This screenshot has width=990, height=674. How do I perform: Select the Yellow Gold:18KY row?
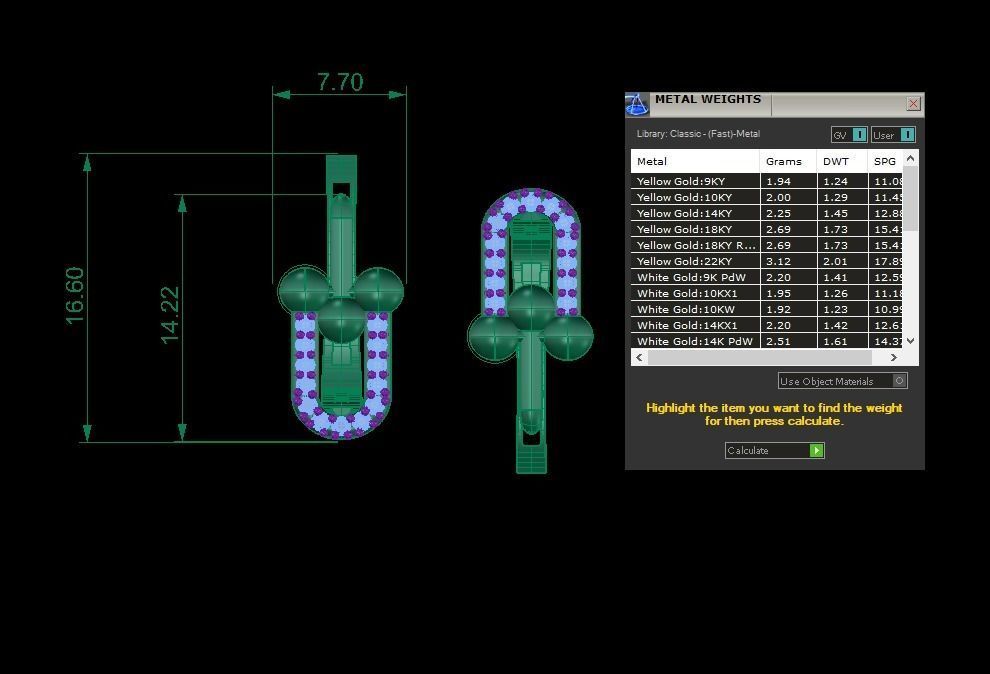(x=766, y=229)
